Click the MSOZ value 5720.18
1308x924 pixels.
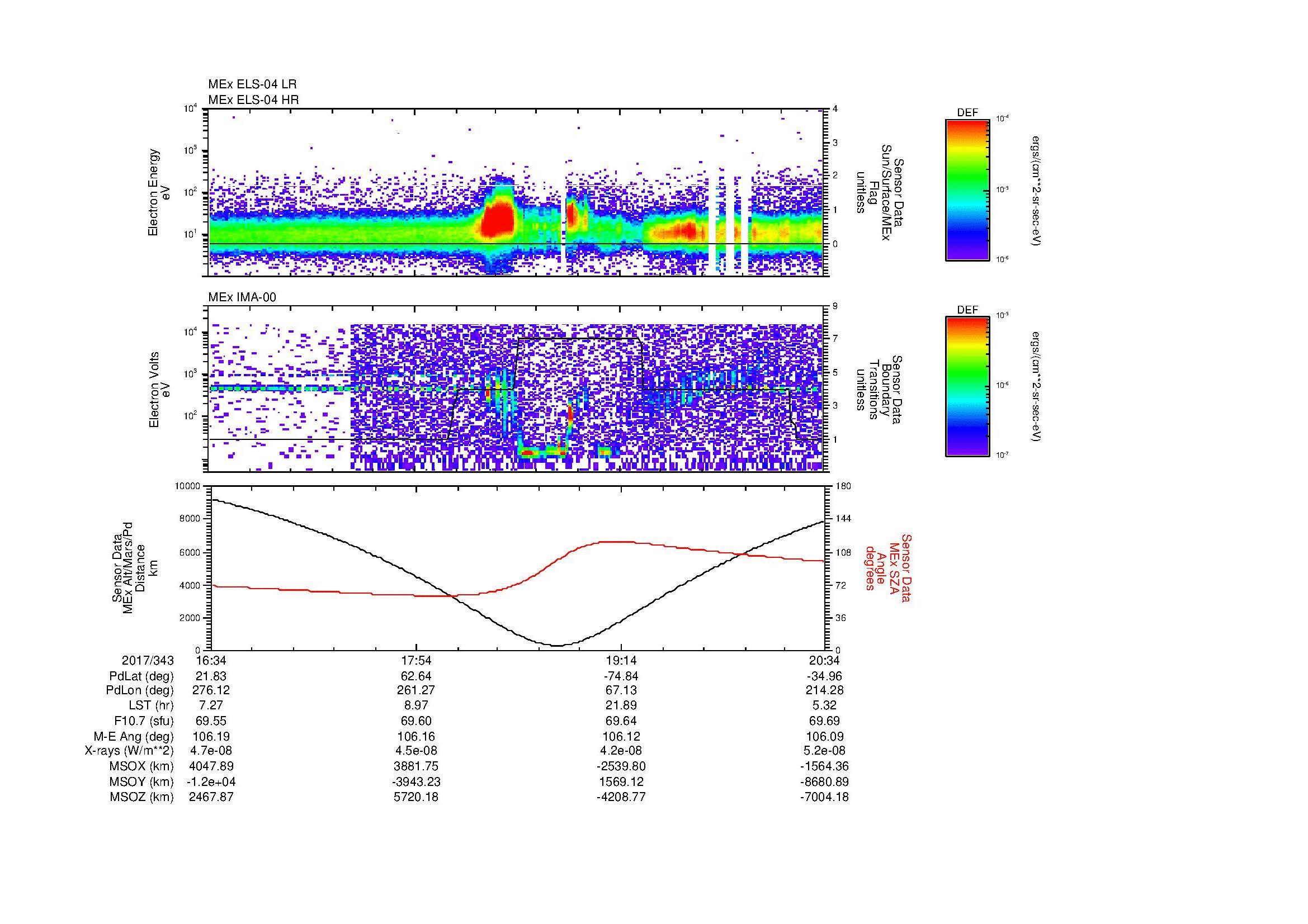(417, 797)
